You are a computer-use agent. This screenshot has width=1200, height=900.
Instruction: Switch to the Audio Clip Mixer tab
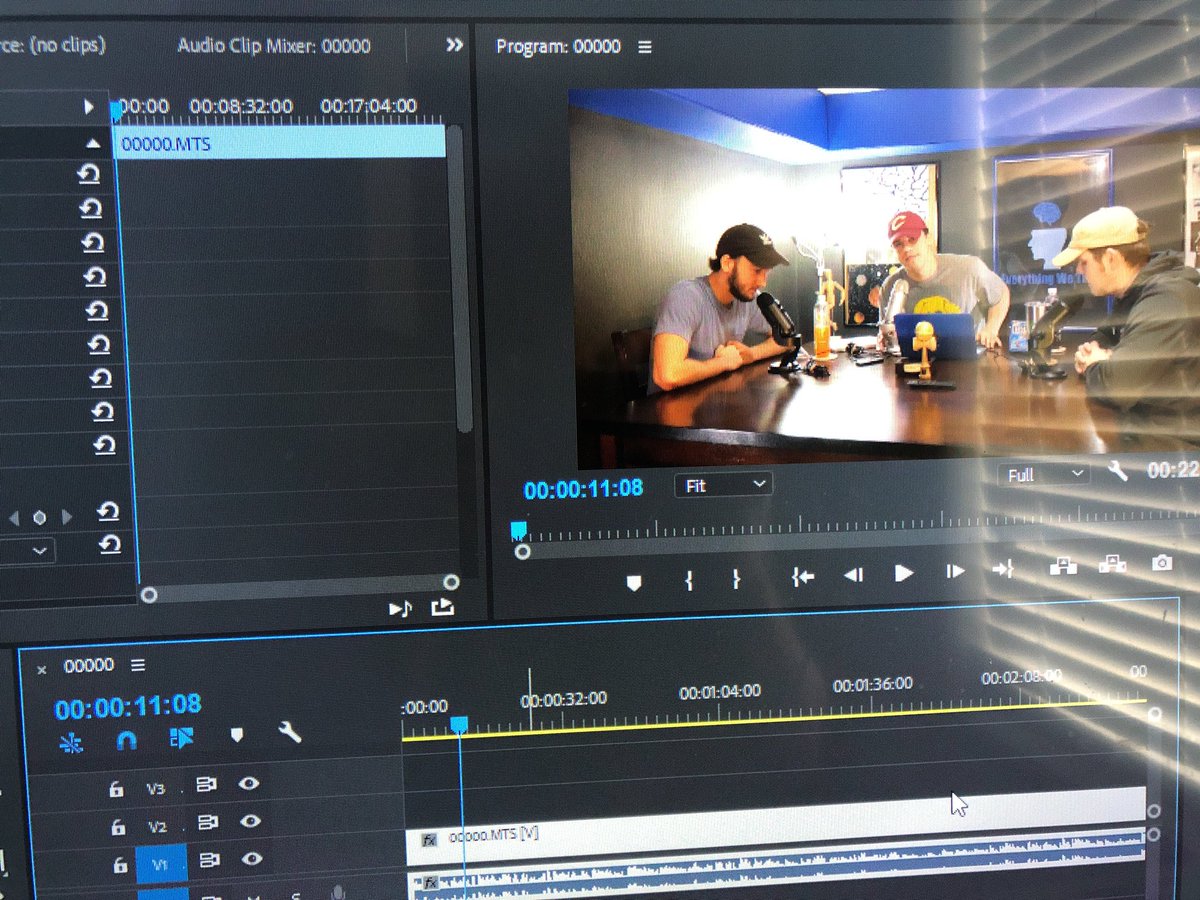[x=274, y=46]
